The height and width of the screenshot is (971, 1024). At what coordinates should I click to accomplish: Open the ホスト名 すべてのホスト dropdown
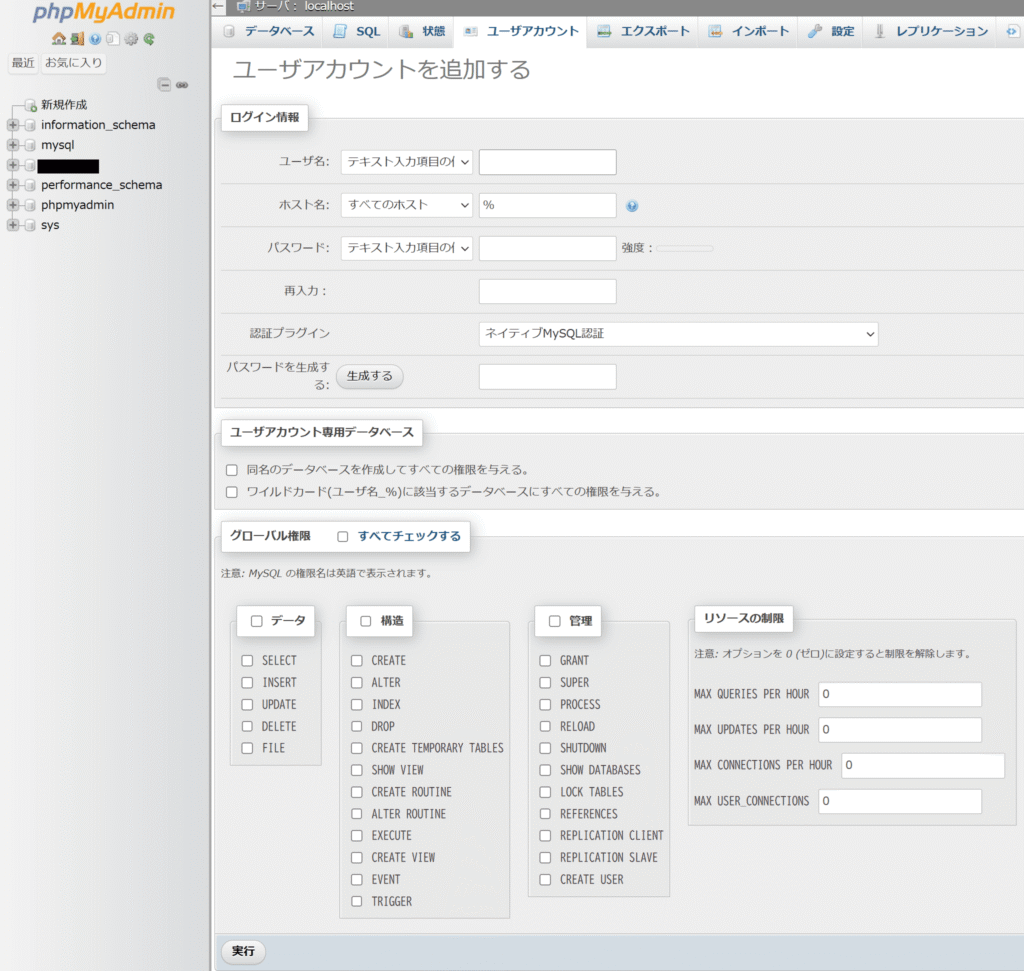pos(406,205)
